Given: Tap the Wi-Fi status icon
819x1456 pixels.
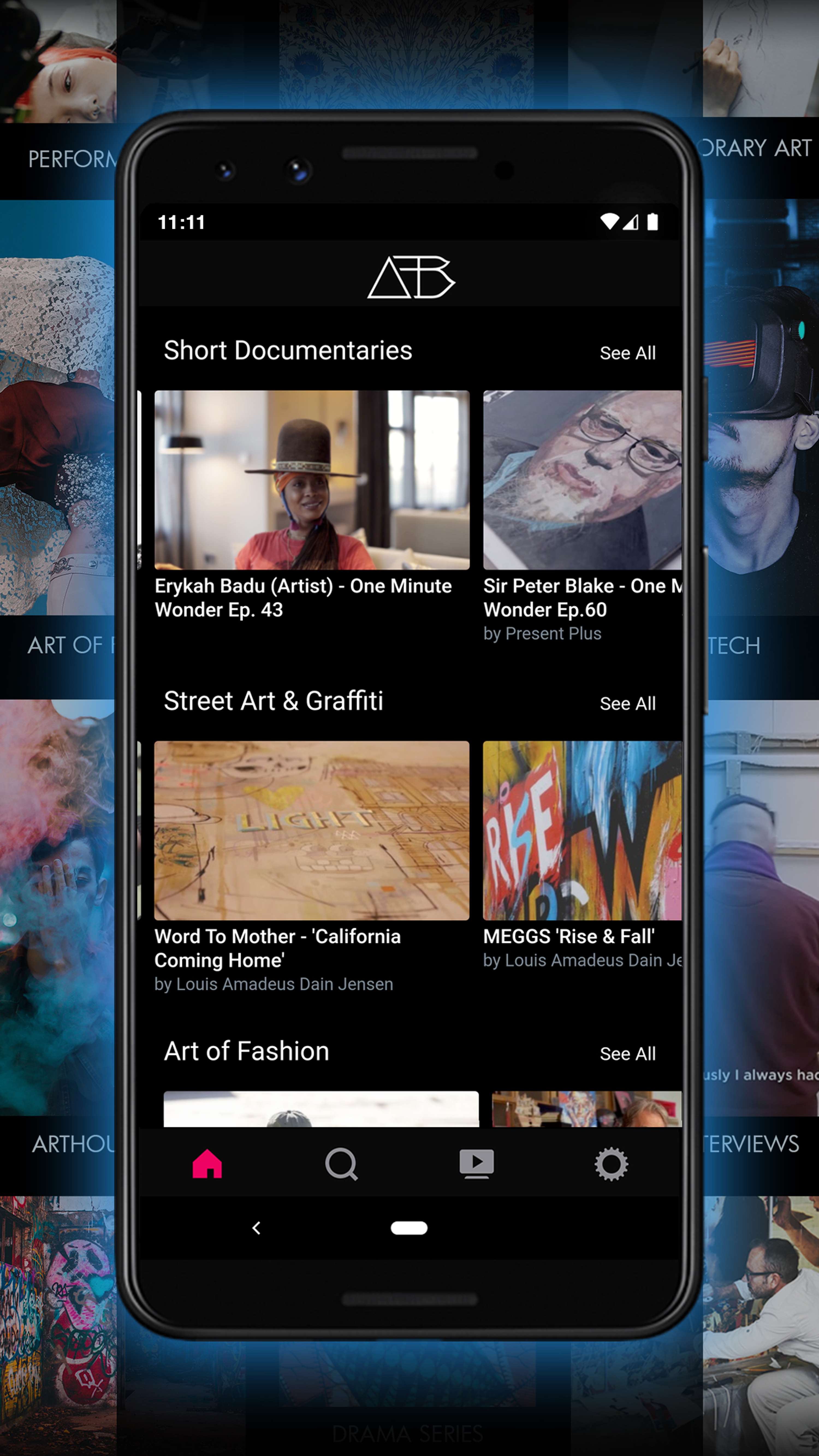Looking at the screenshot, I should click(609, 222).
